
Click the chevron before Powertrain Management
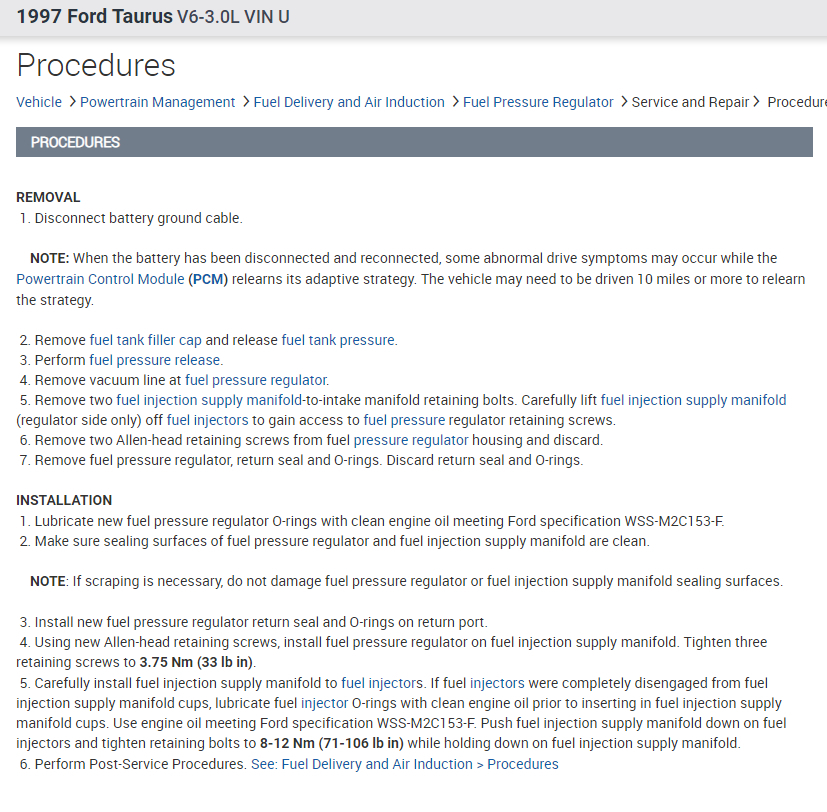pyautogui.click(x=71, y=102)
